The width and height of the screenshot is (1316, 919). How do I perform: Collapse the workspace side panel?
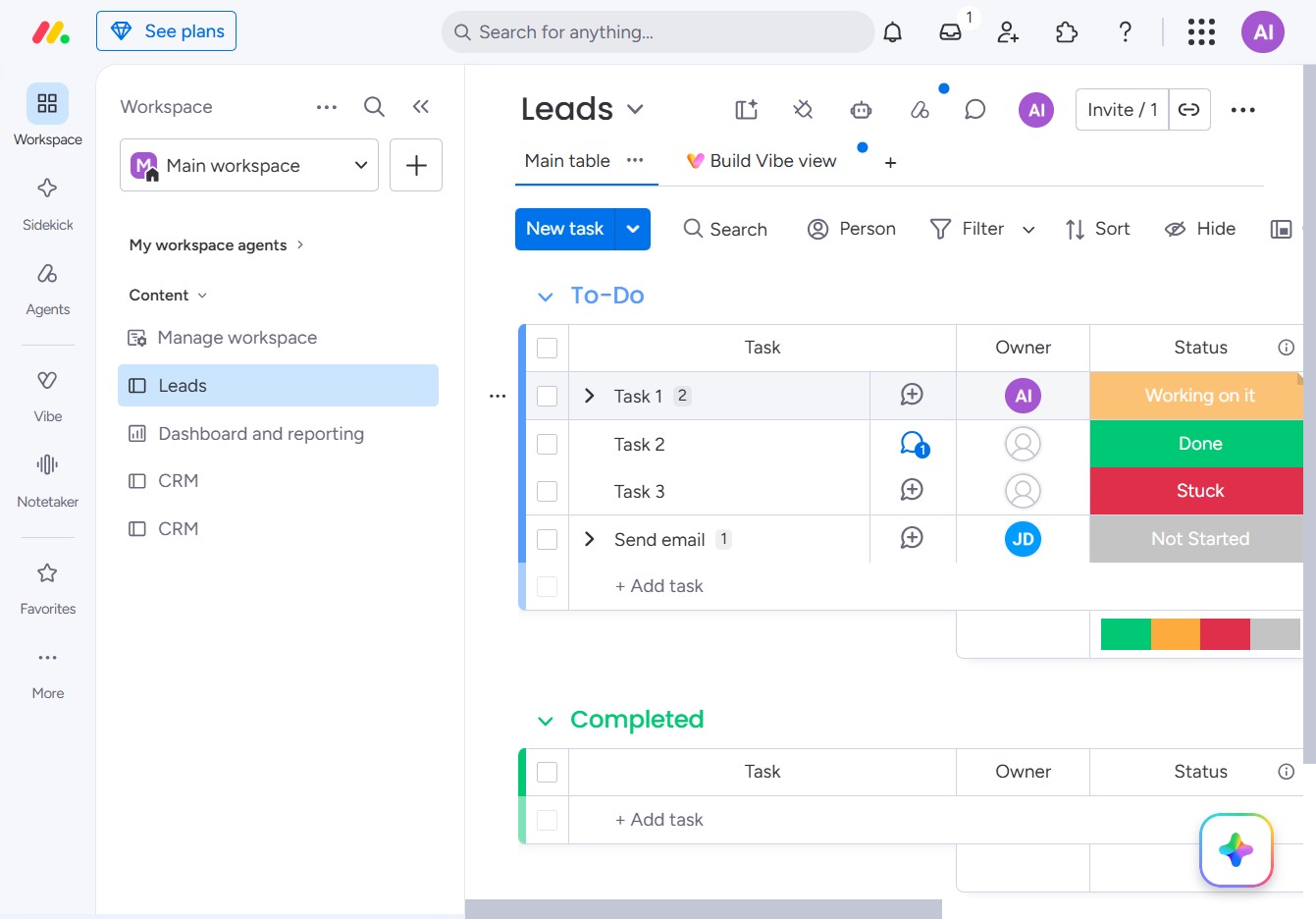coord(421,107)
